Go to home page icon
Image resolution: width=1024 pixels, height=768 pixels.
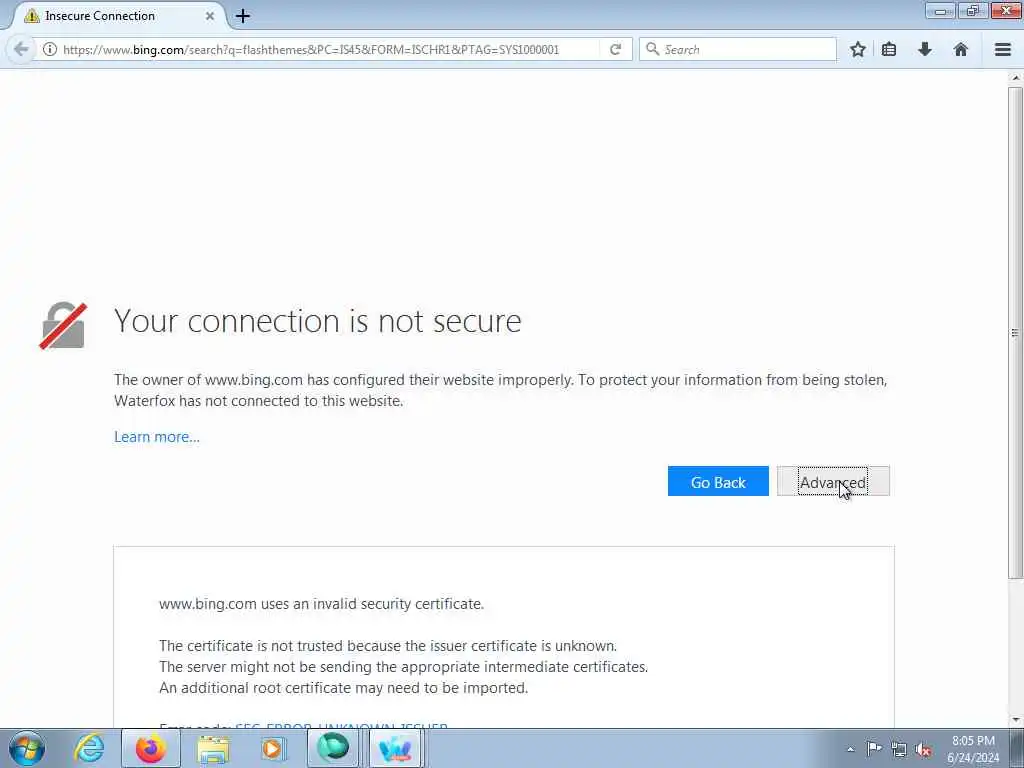tap(961, 49)
